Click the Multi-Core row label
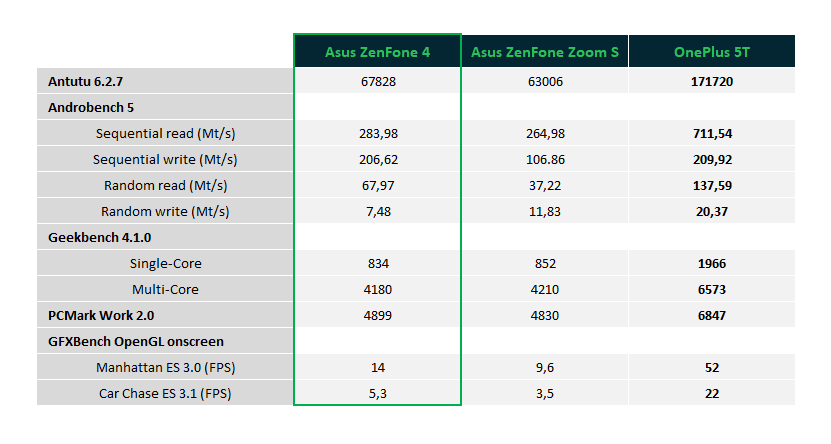This screenshot has width=831, height=444. [x=165, y=289]
